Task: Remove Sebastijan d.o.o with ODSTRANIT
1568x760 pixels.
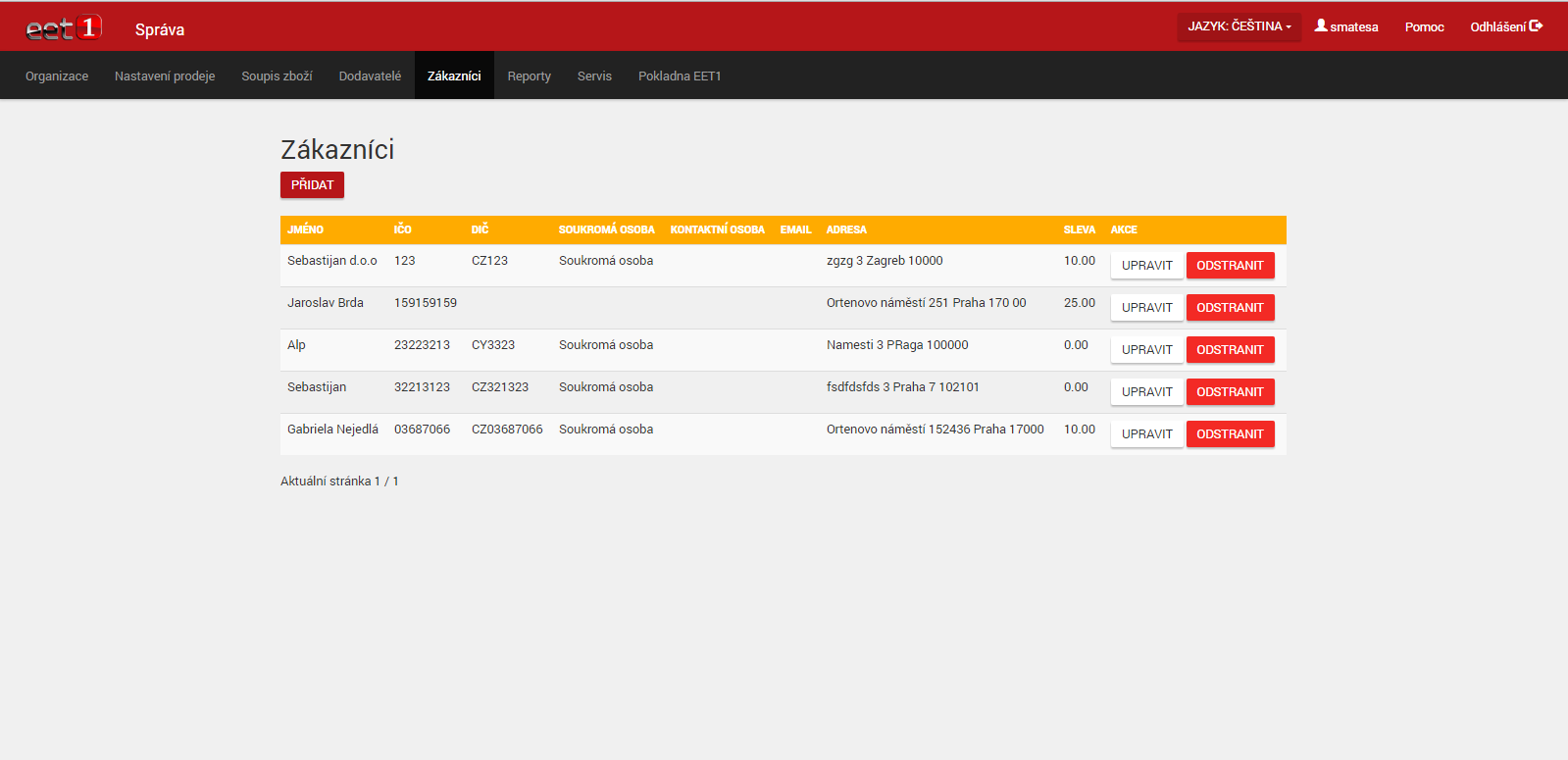Action: [x=1230, y=266]
